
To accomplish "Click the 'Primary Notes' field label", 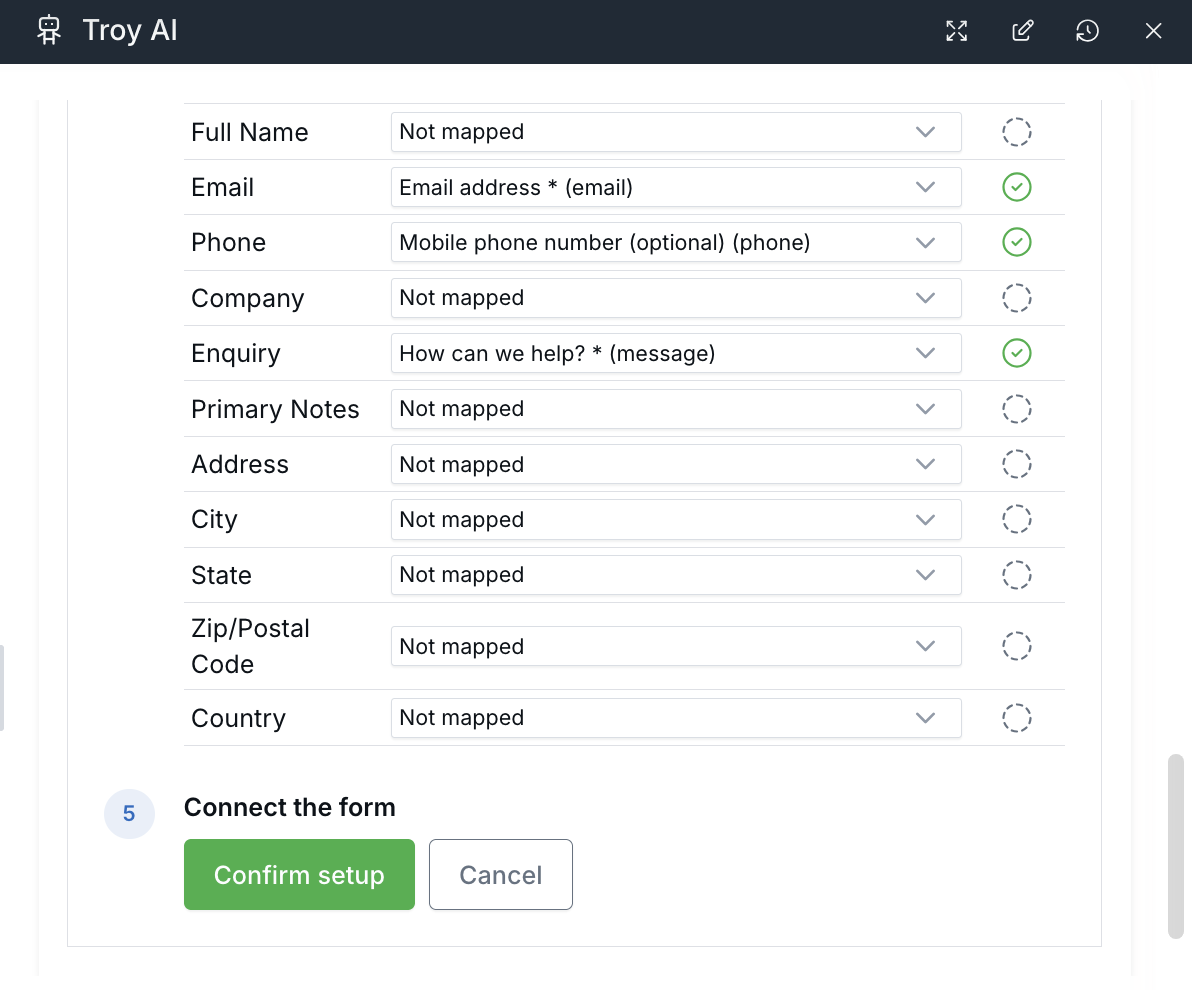I will [x=275, y=409].
